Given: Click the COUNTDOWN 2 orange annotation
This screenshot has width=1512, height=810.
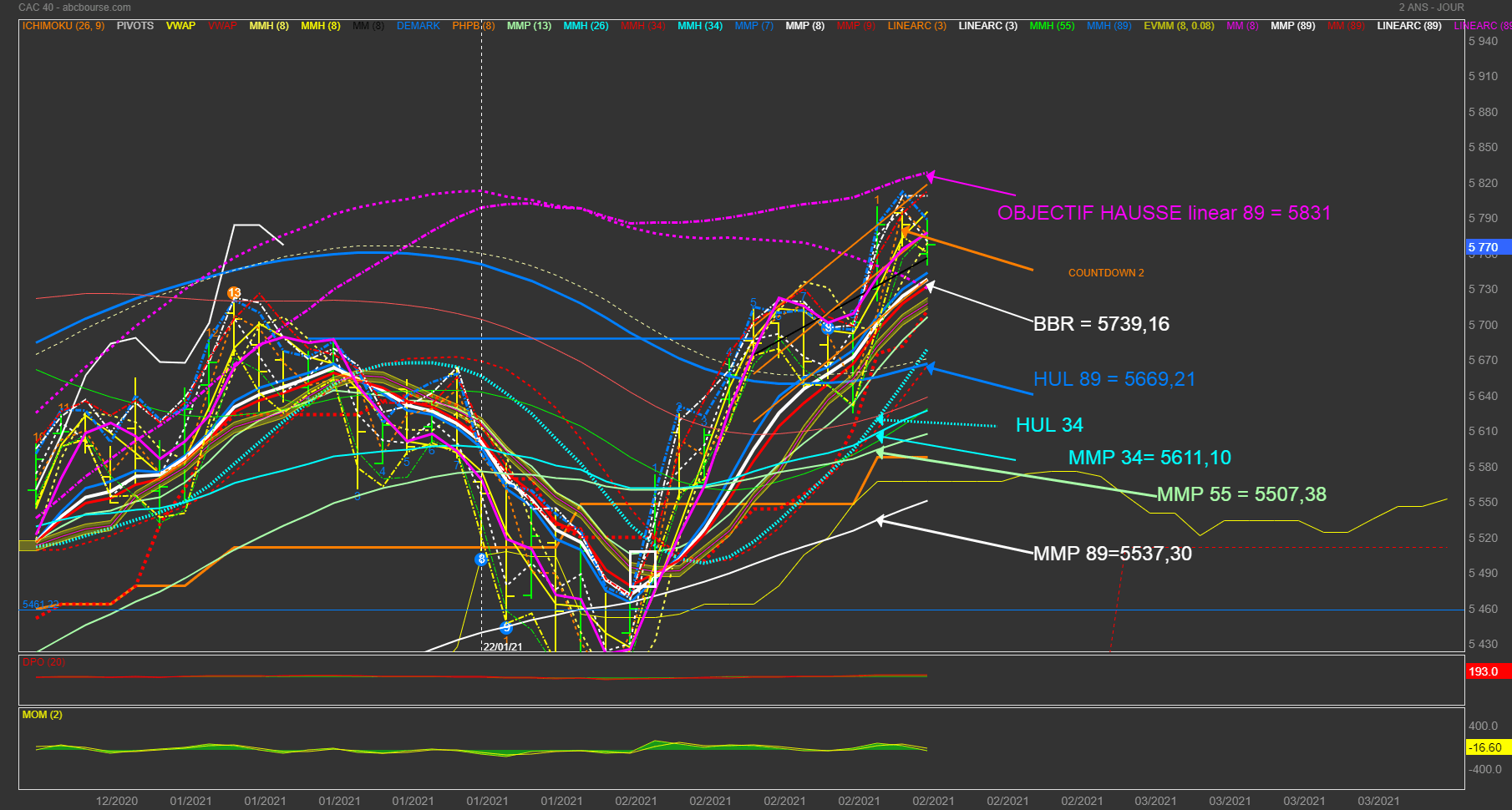Looking at the screenshot, I should [1106, 273].
